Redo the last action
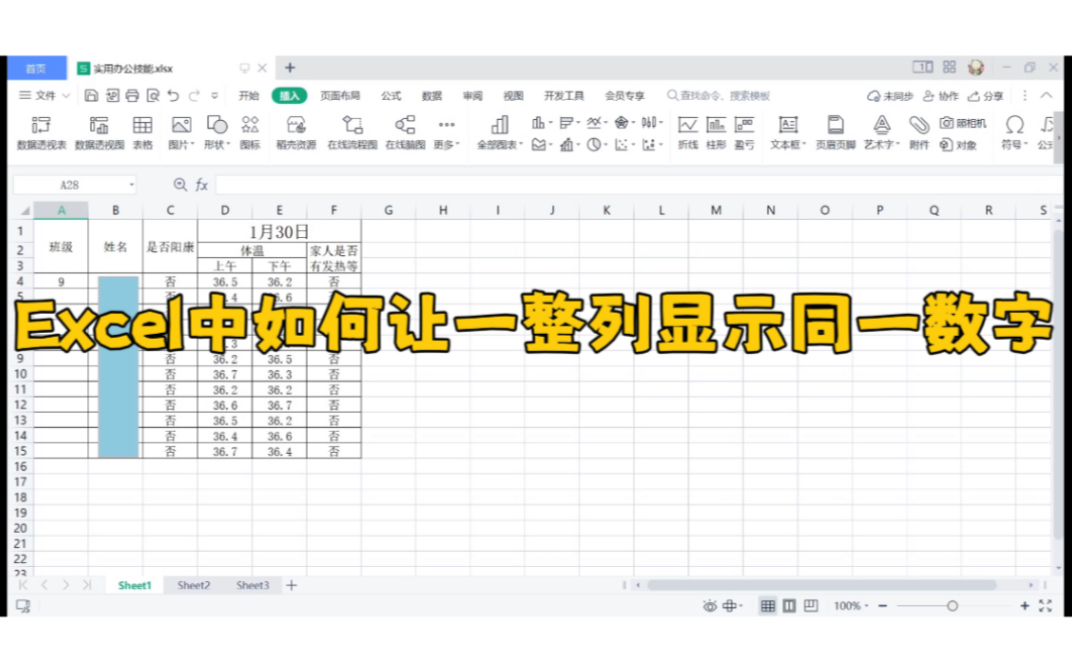The image size is (1072, 670). click(194, 96)
